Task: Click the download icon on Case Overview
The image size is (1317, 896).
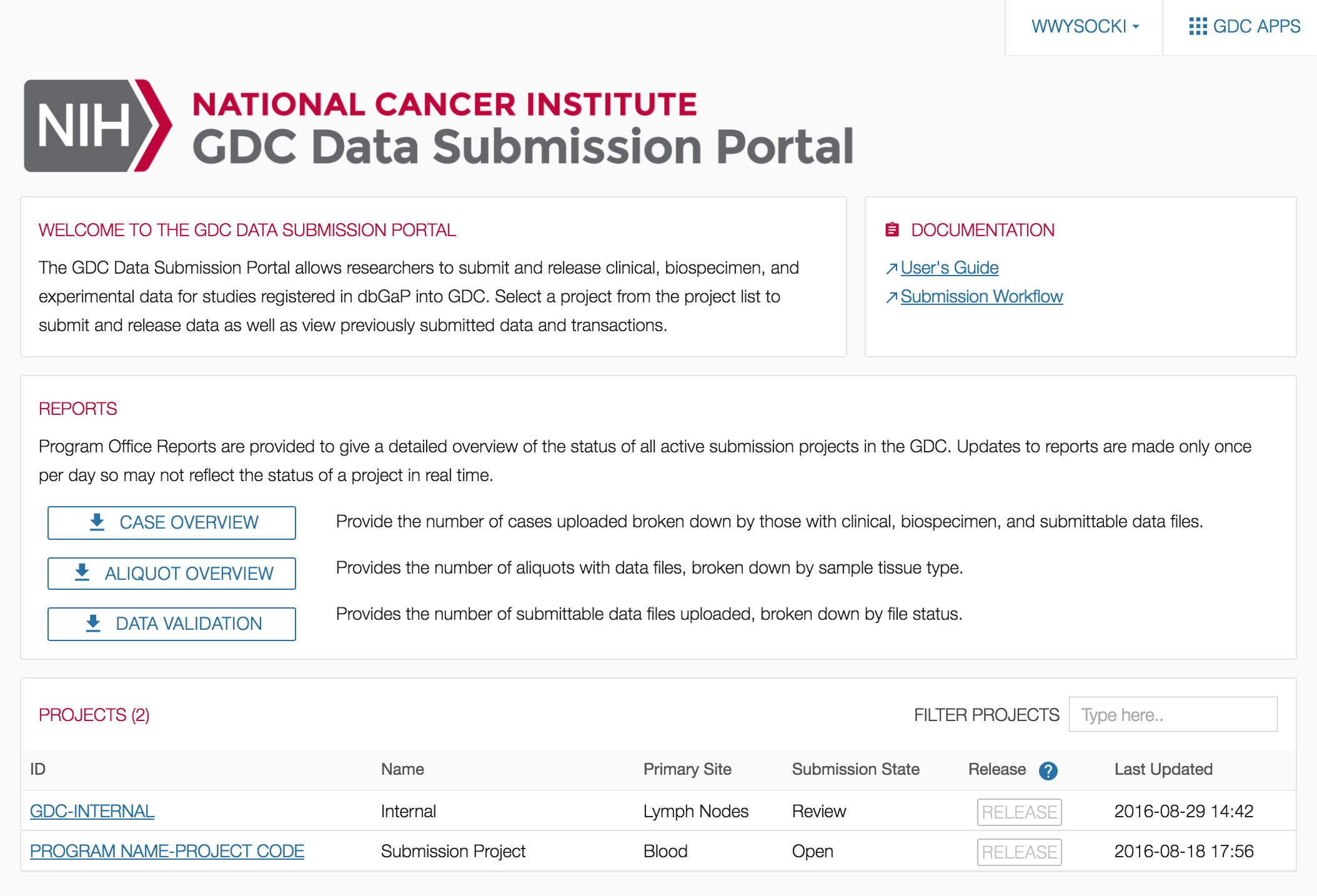Action: pyautogui.click(x=97, y=522)
